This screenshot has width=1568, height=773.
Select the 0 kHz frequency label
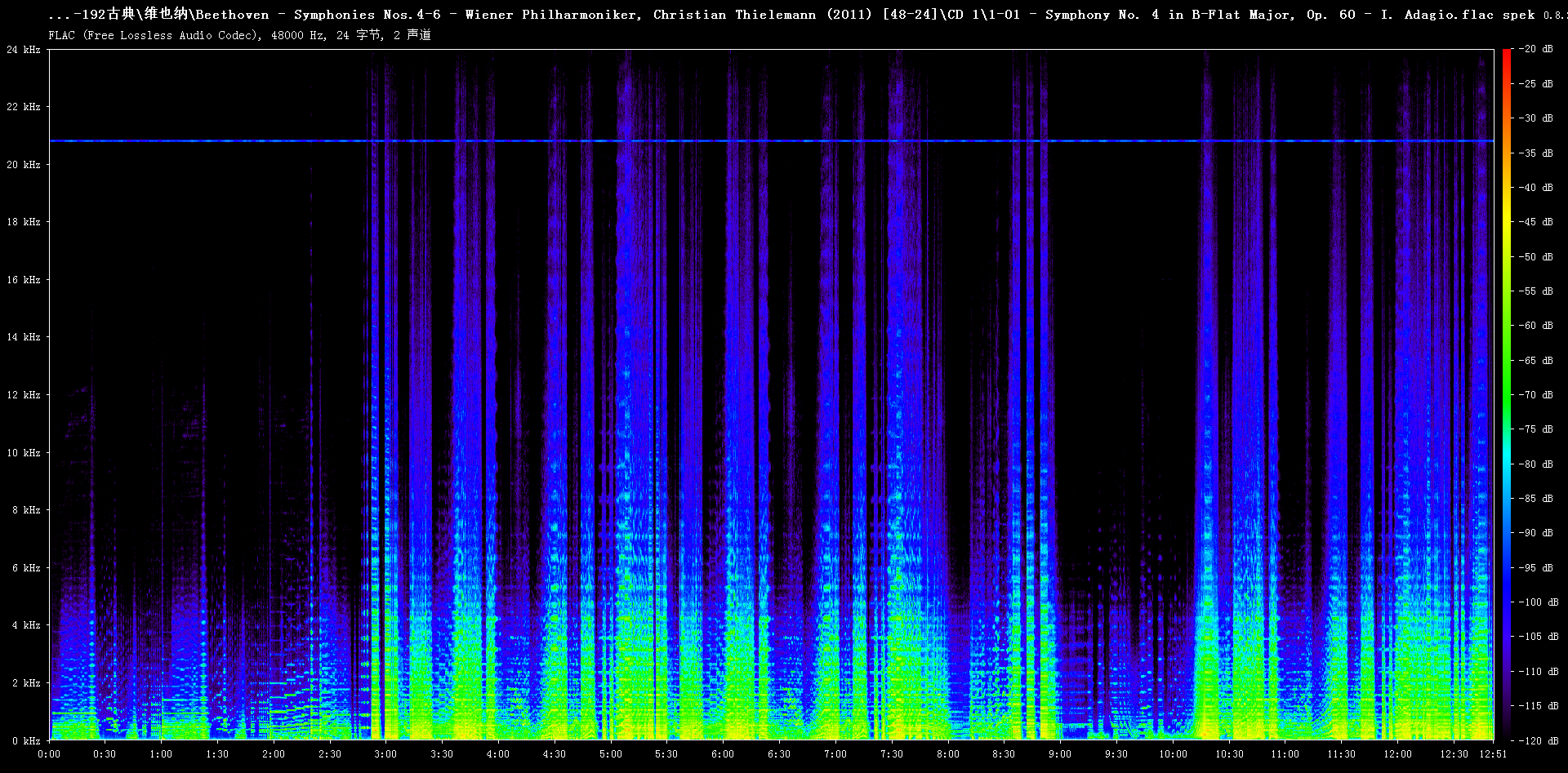[x=26, y=741]
